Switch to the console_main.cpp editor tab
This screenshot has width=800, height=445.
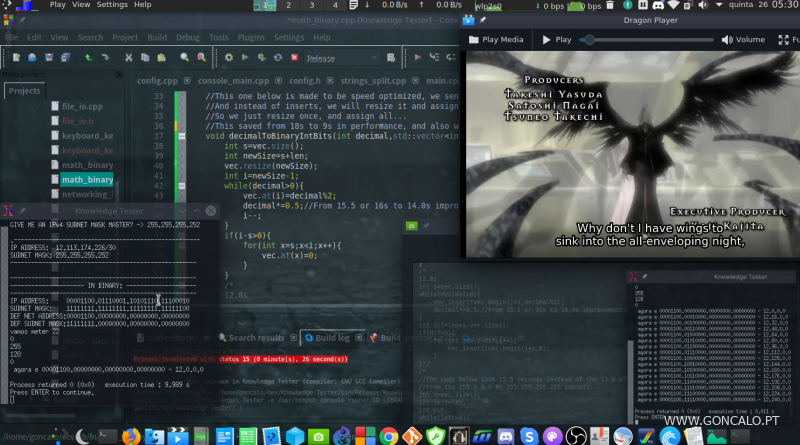[232, 80]
